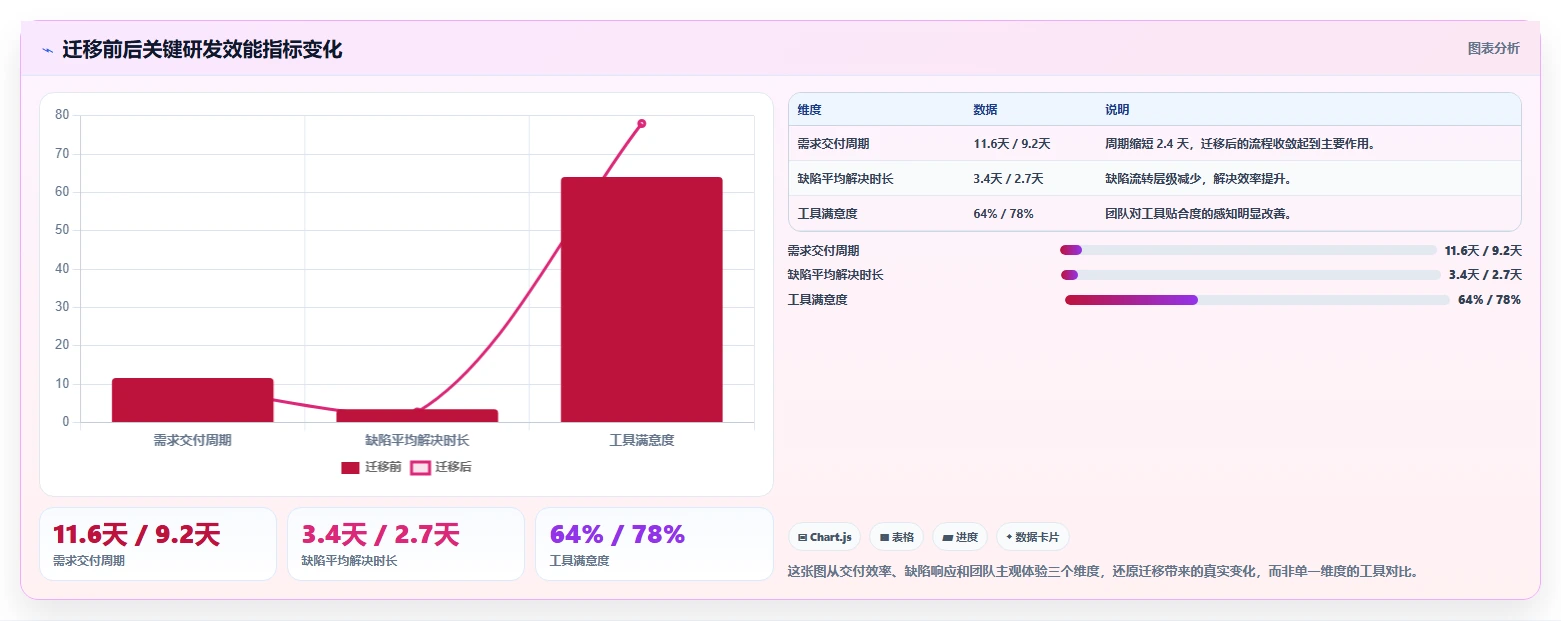Viewport: 1561px width, 621px height.
Task: Click the 维度 table column header
Action: pos(809,110)
